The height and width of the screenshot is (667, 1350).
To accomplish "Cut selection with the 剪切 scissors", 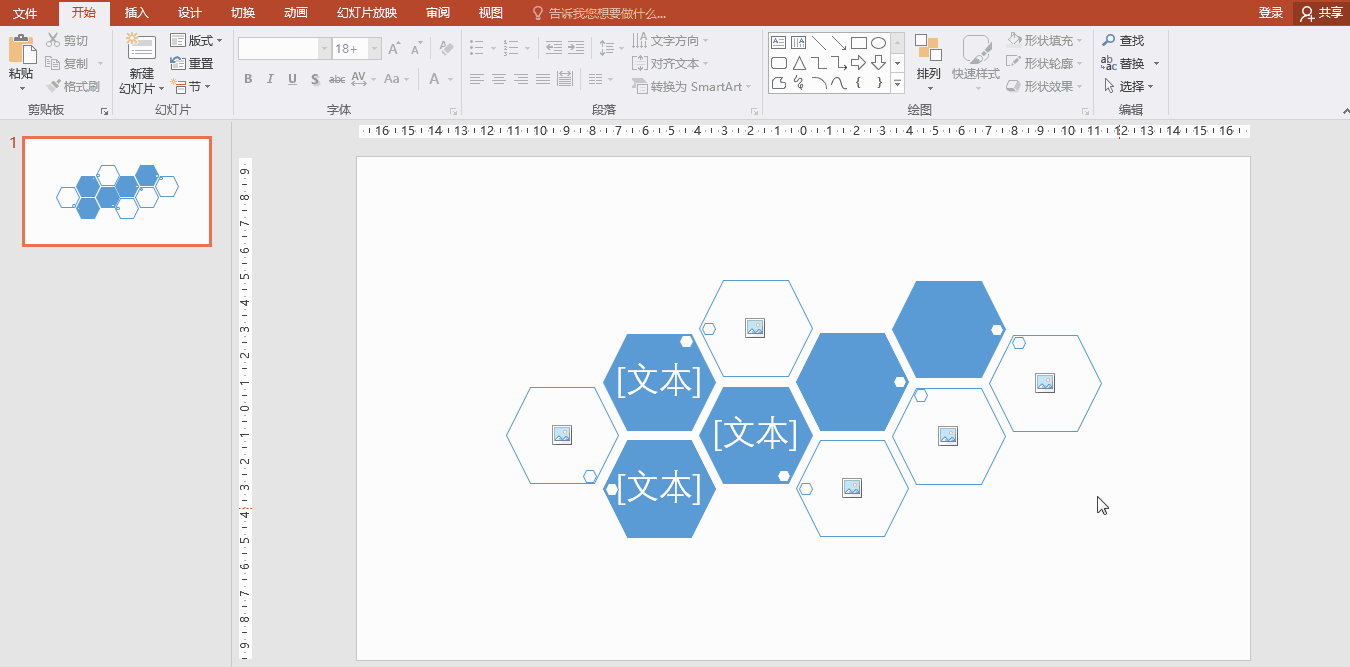I will click(67, 40).
